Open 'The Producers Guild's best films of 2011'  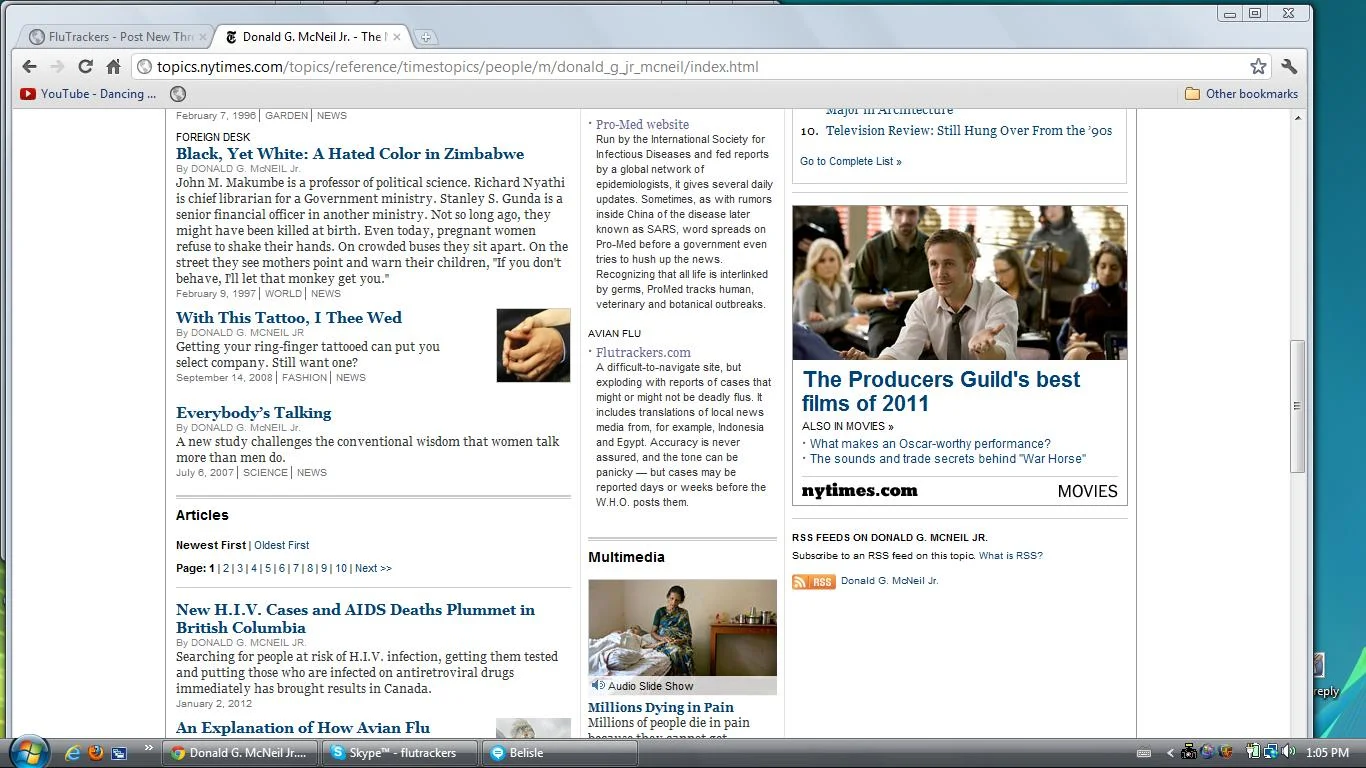click(941, 392)
